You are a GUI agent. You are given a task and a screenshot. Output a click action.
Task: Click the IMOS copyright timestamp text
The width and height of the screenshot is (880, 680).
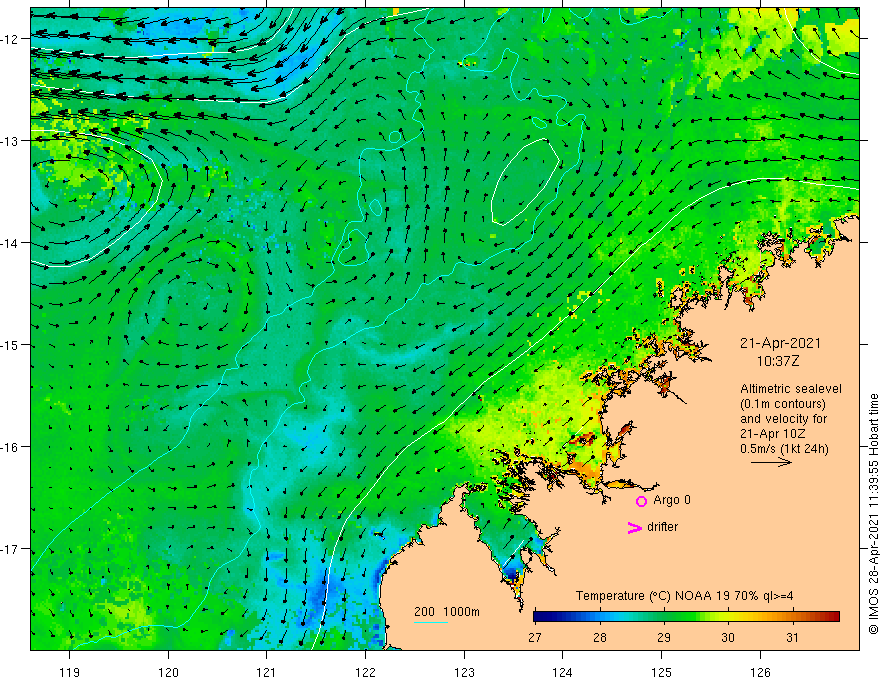click(x=873, y=514)
